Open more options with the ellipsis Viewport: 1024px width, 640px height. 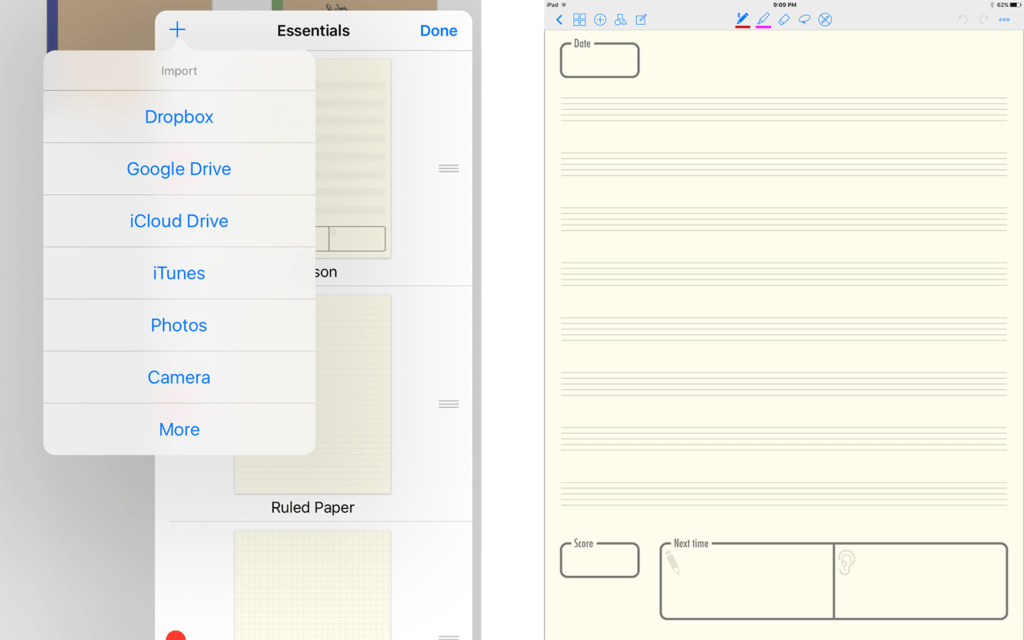tap(1004, 19)
